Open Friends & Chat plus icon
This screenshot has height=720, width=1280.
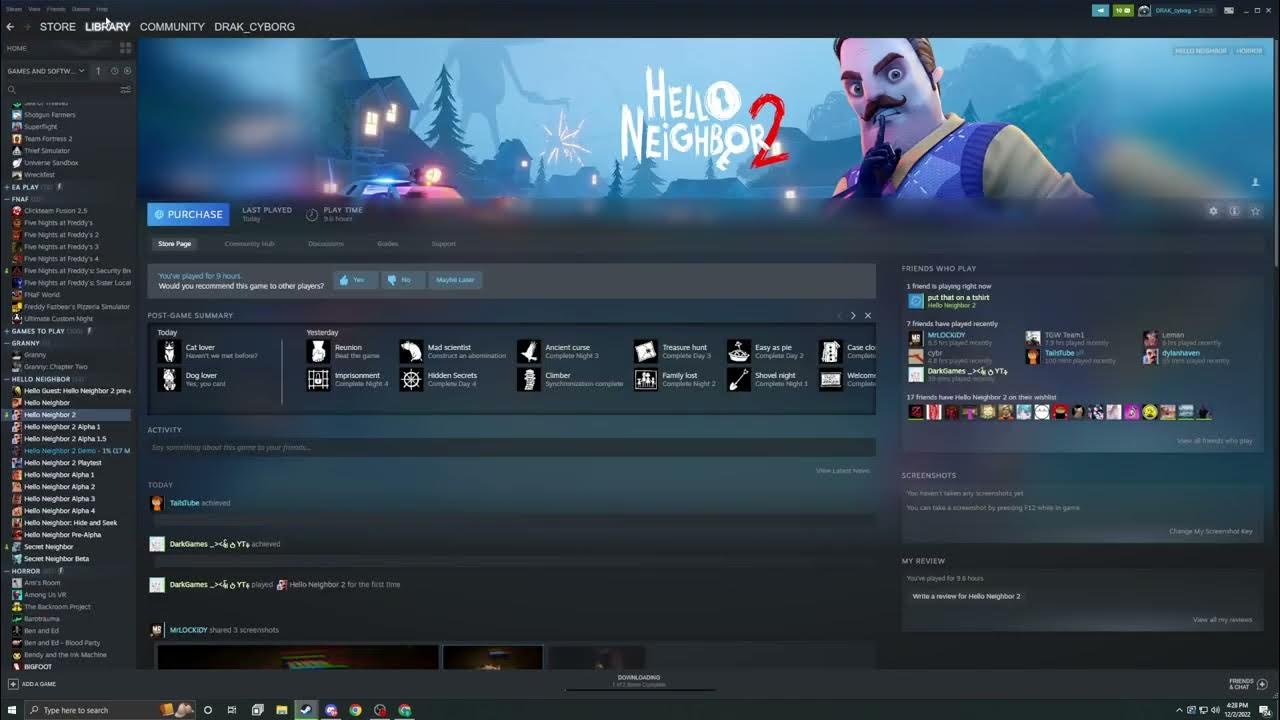[1262, 684]
